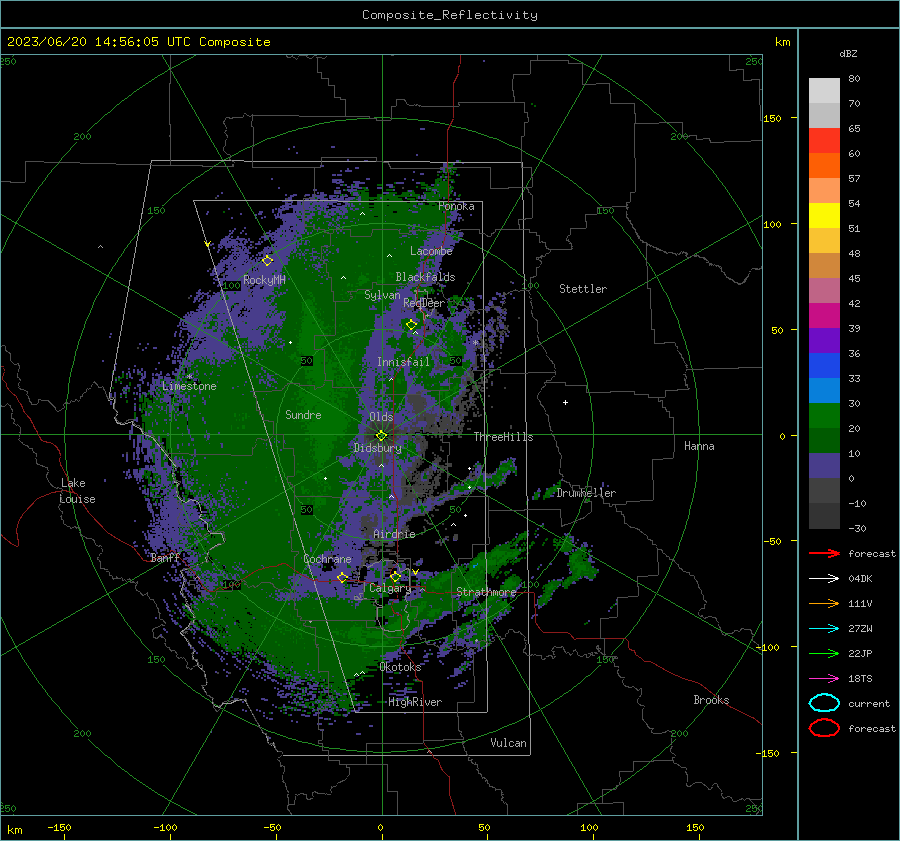
Task: Click the Okotoks town label
Action: coord(400,667)
